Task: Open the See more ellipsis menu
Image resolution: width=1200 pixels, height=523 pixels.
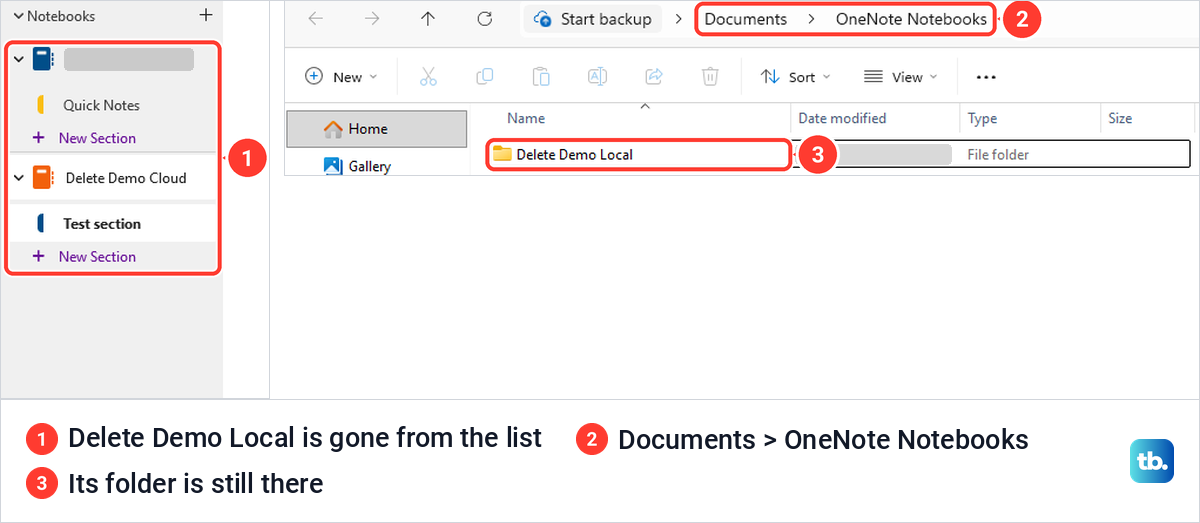Action: click(x=986, y=77)
